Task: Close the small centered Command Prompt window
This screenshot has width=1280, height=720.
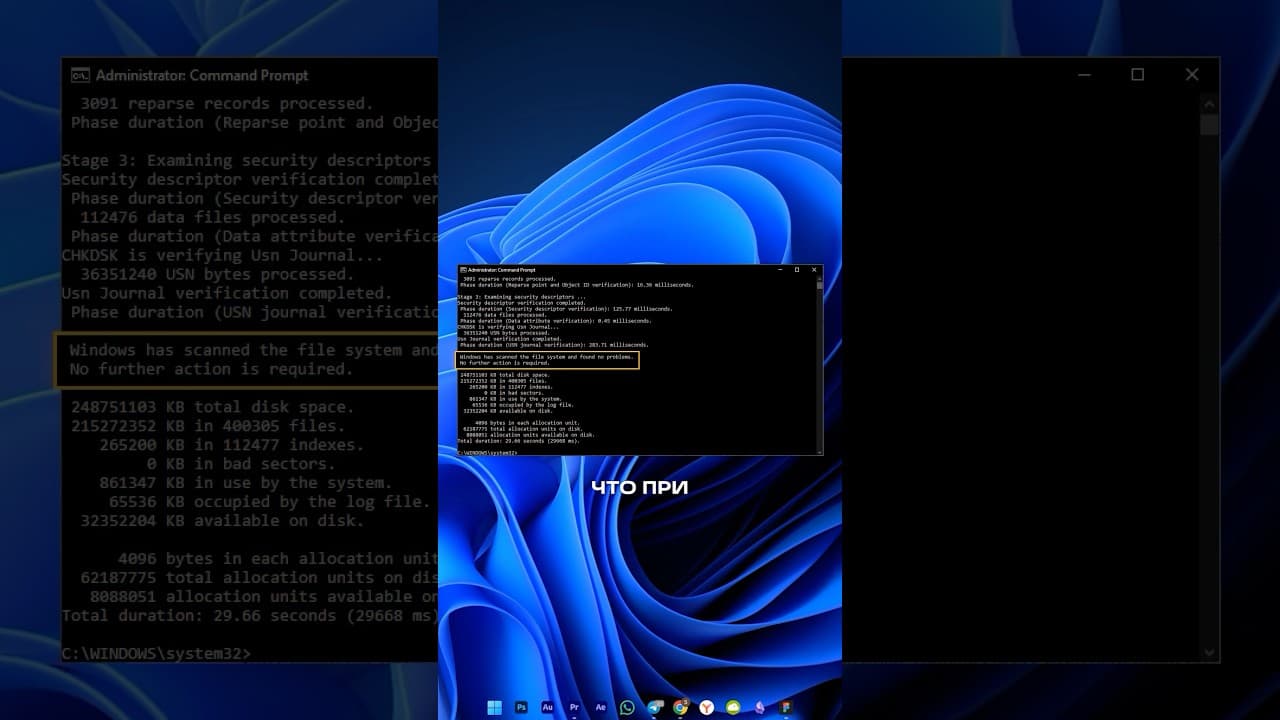Action: pyautogui.click(x=814, y=270)
